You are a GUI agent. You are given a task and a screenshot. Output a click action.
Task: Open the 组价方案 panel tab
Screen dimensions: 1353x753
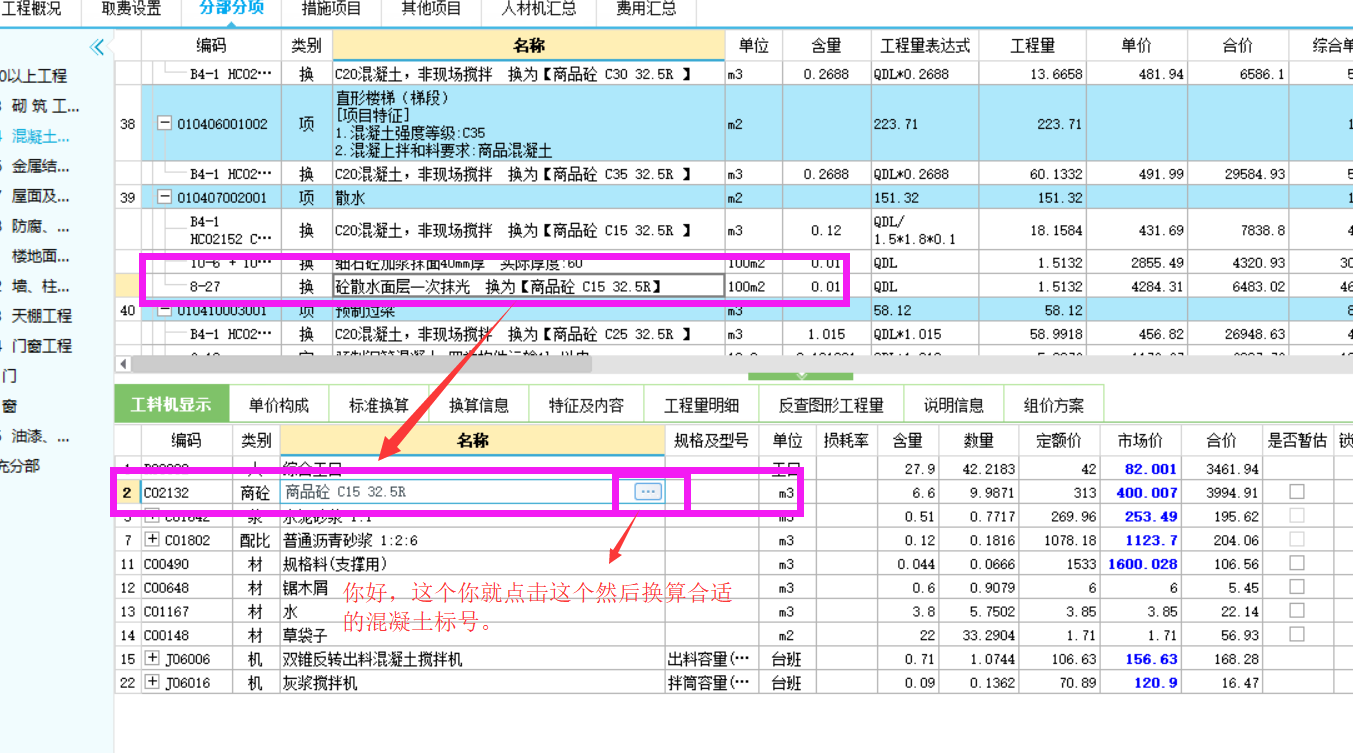[1054, 405]
